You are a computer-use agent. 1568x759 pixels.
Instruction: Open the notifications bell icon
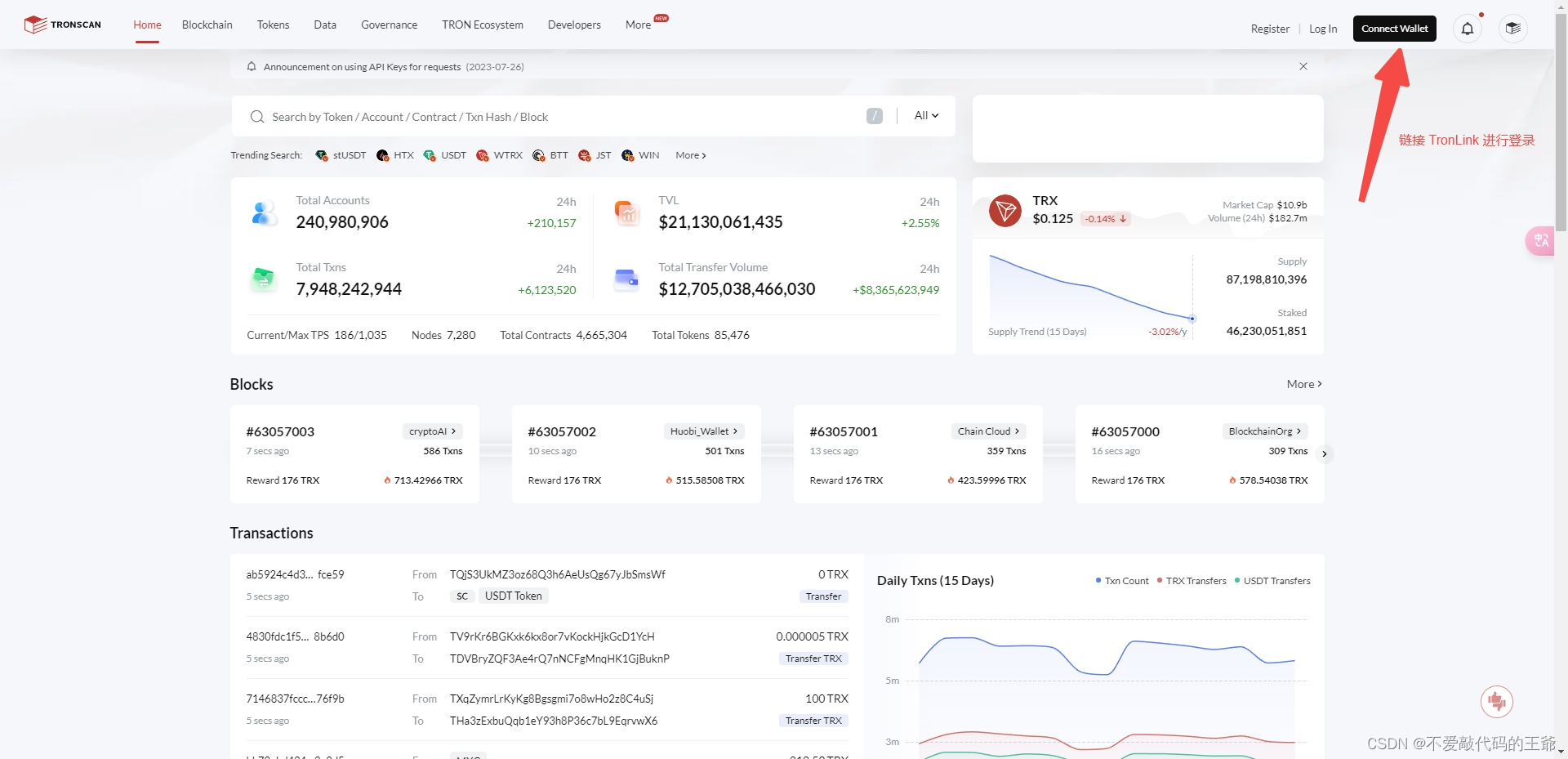pyautogui.click(x=1468, y=29)
